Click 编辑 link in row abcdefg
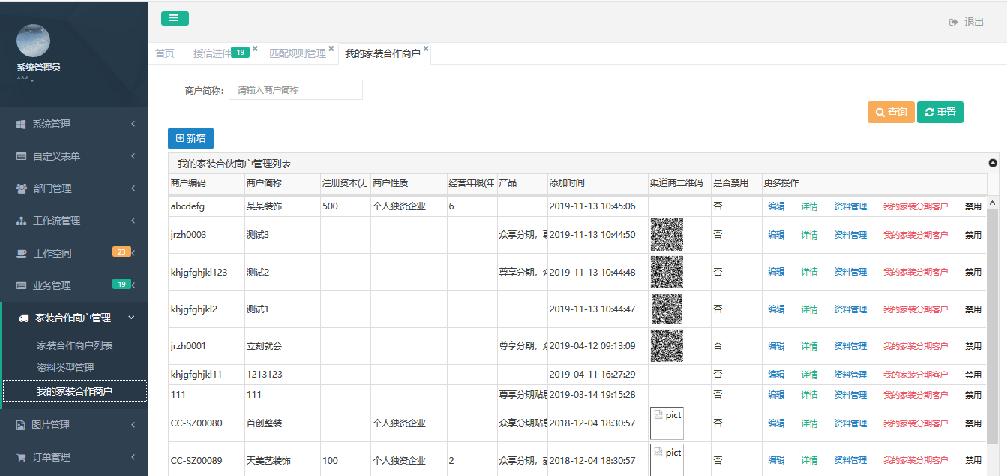Image resolution: width=1008 pixels, height=476 pixels. pyautogui.click(x=776, y=206)
